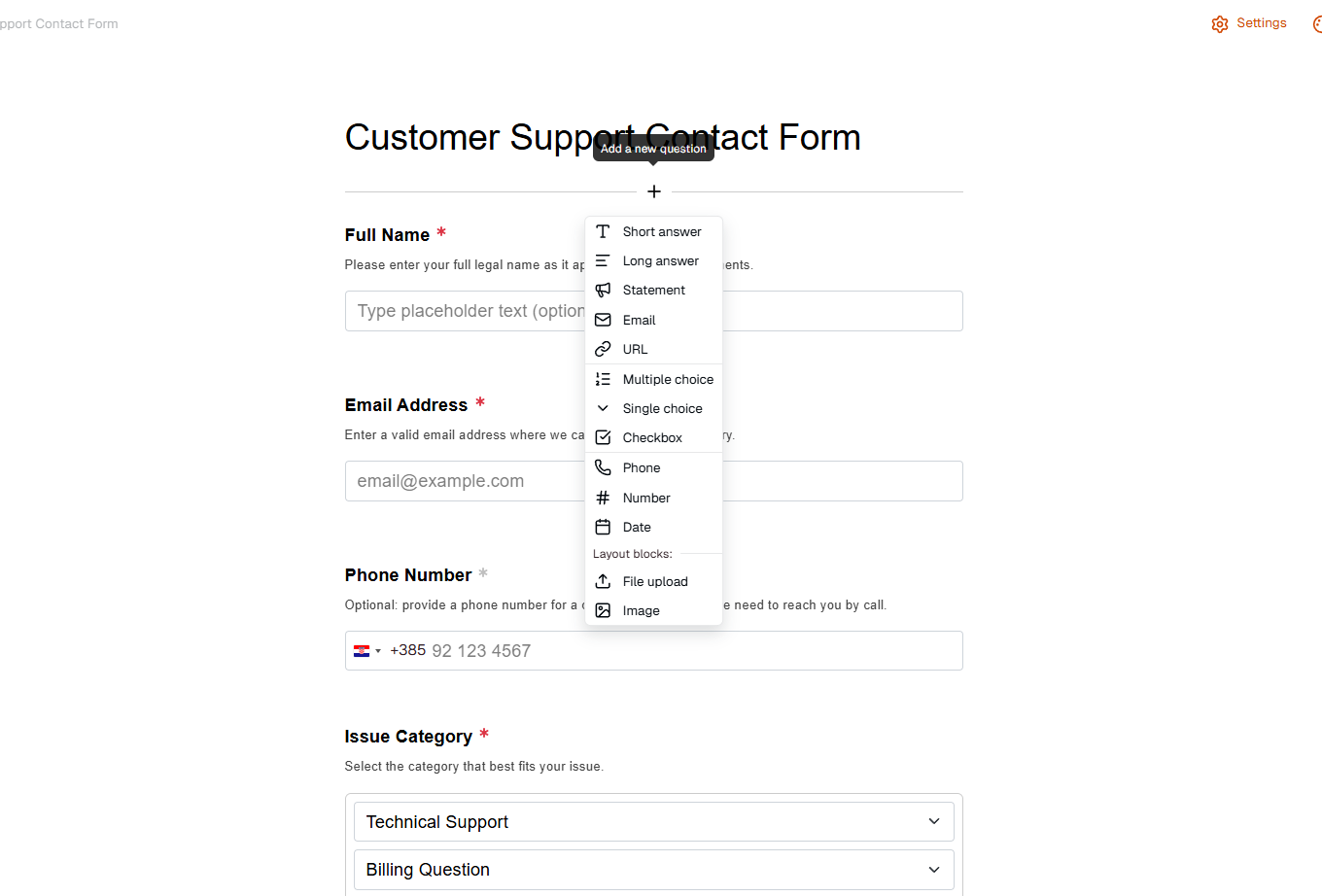Open the Settings gear icon

coord(1220,23)
